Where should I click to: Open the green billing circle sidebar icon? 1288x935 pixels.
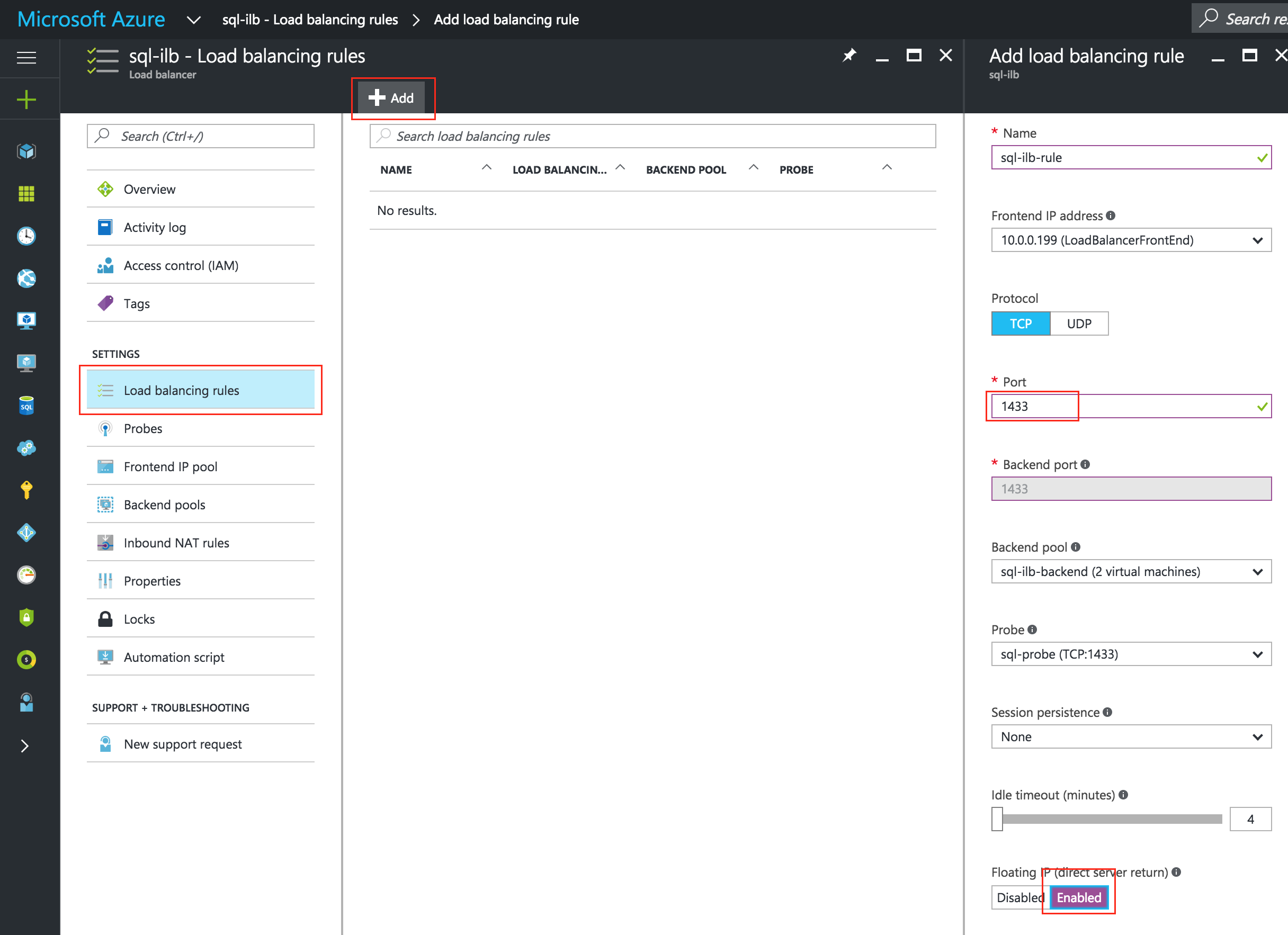[x=26, y=659]
